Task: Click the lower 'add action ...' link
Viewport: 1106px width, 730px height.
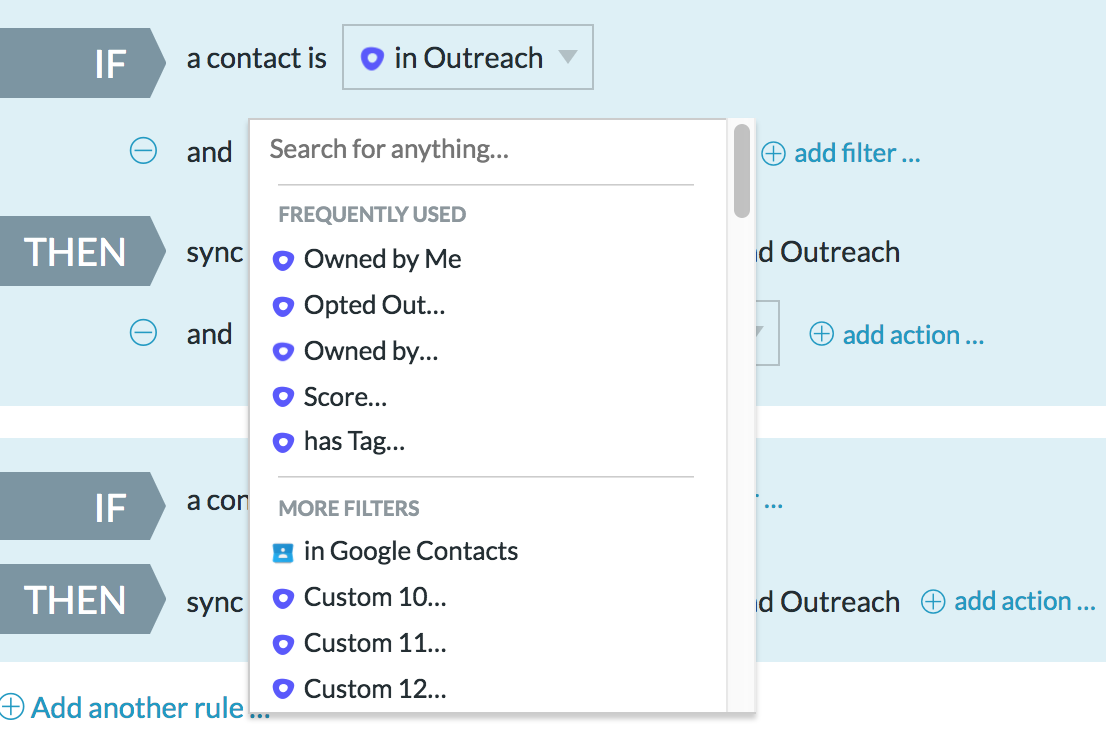Action: (1024, 602)
